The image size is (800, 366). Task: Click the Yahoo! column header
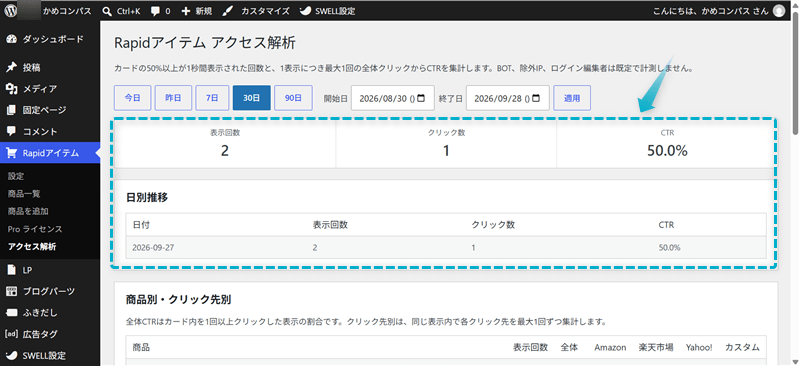coord(699,347)
